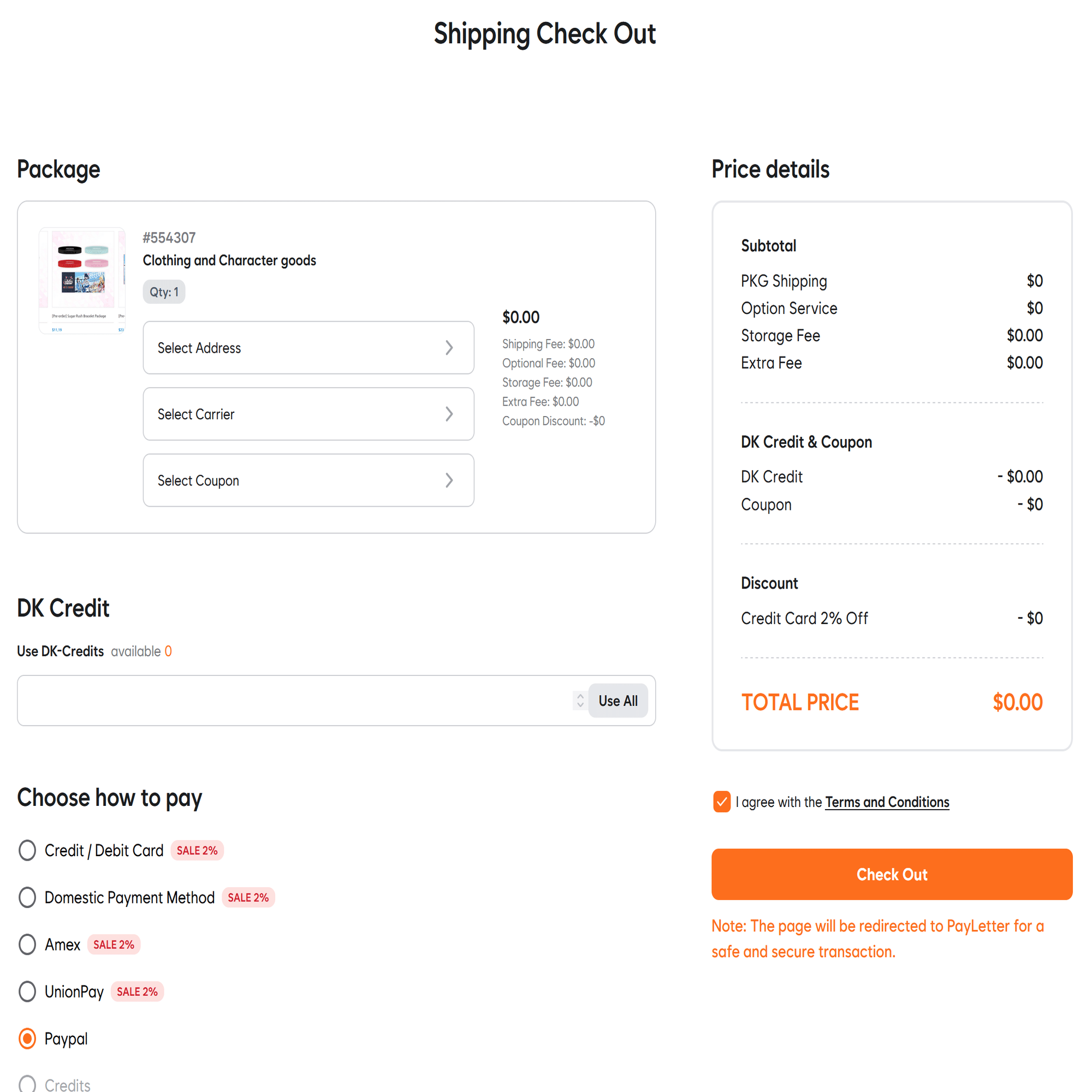1092x1092 pixels.
Task: Click the Select Carrier chevron arrow
Action: click(x=449, y=414)
